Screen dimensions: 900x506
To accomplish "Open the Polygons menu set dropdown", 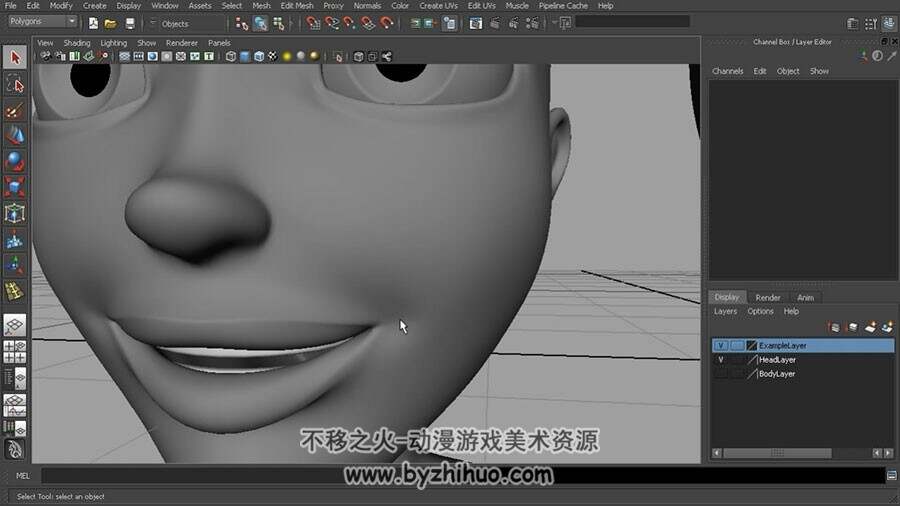I will [42, 21].
